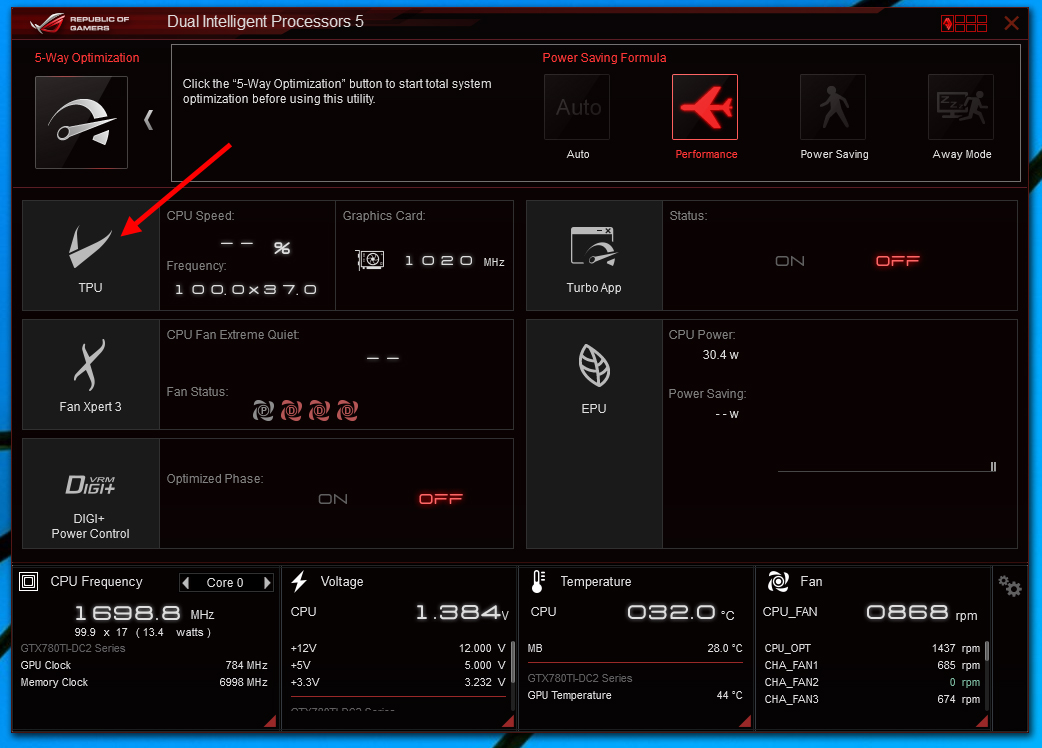Click the window layout grid icon

(964, 24)
